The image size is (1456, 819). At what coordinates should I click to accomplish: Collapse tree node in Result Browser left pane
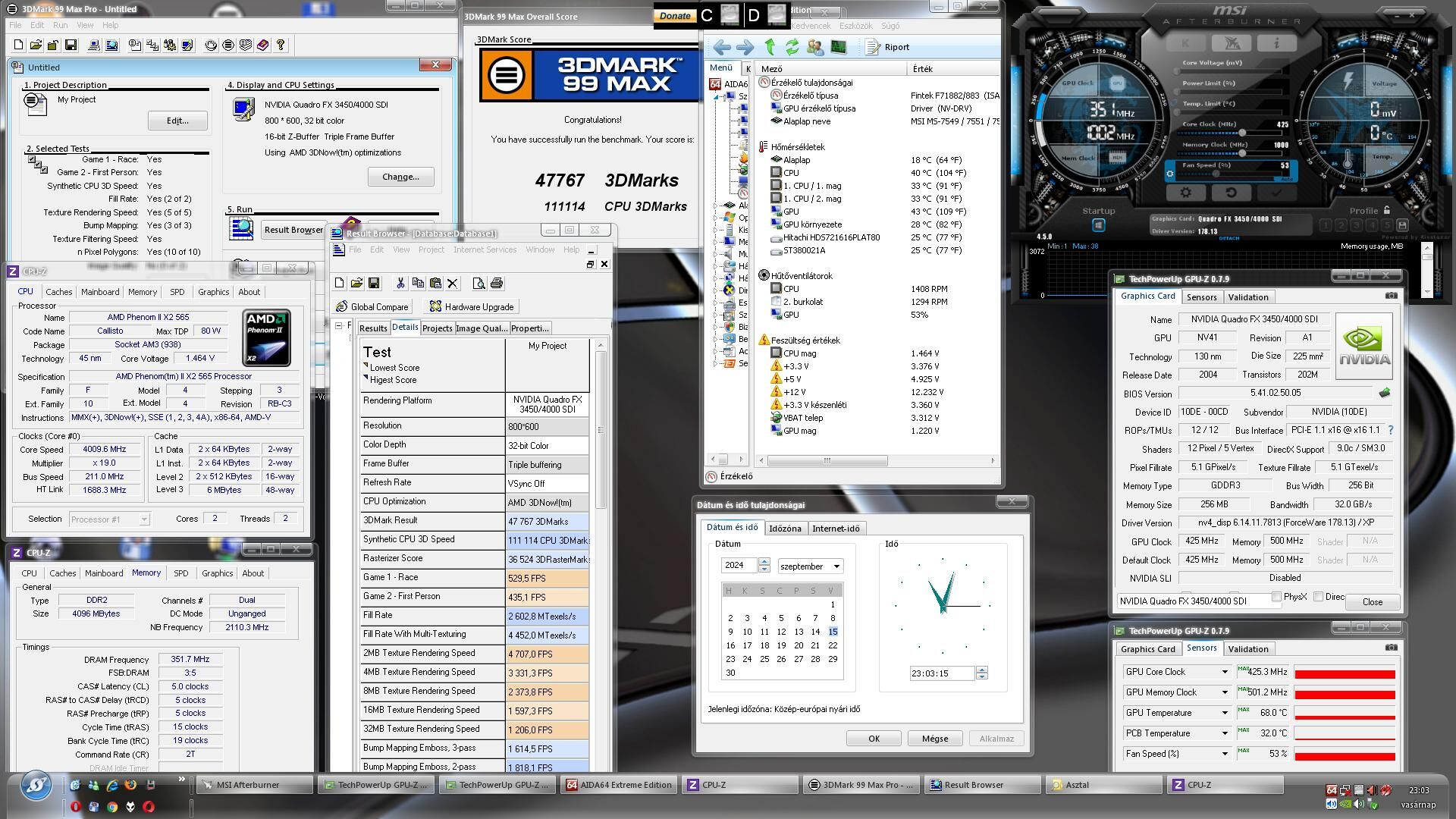pos(339,325)
